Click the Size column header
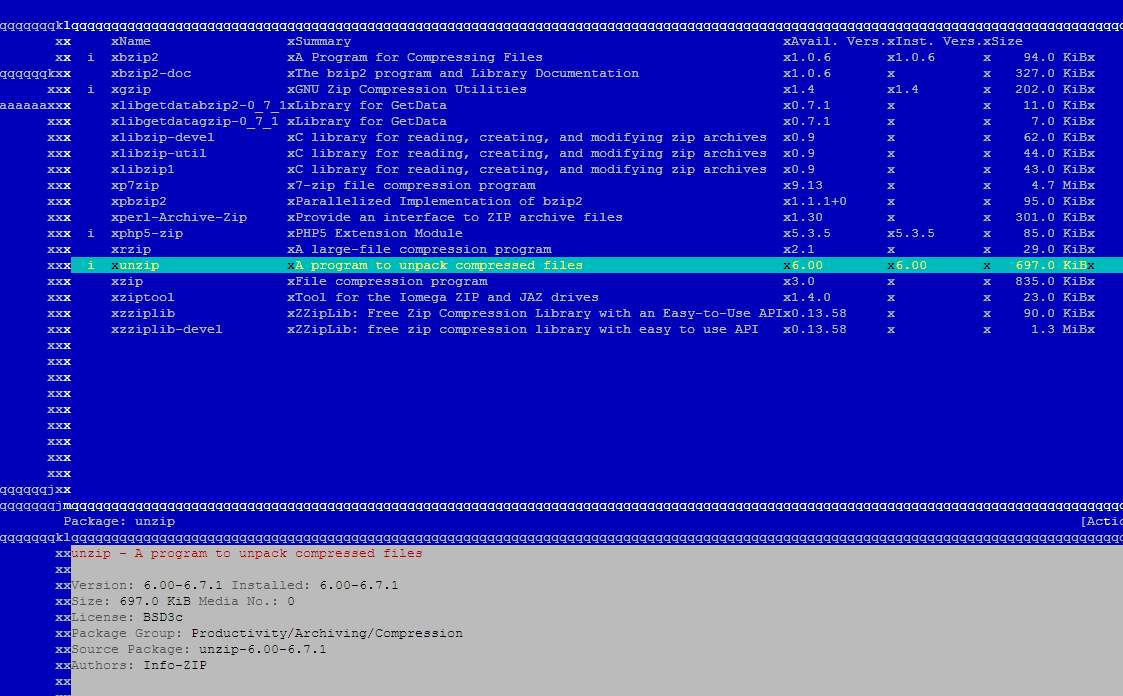 point(1006,41)
